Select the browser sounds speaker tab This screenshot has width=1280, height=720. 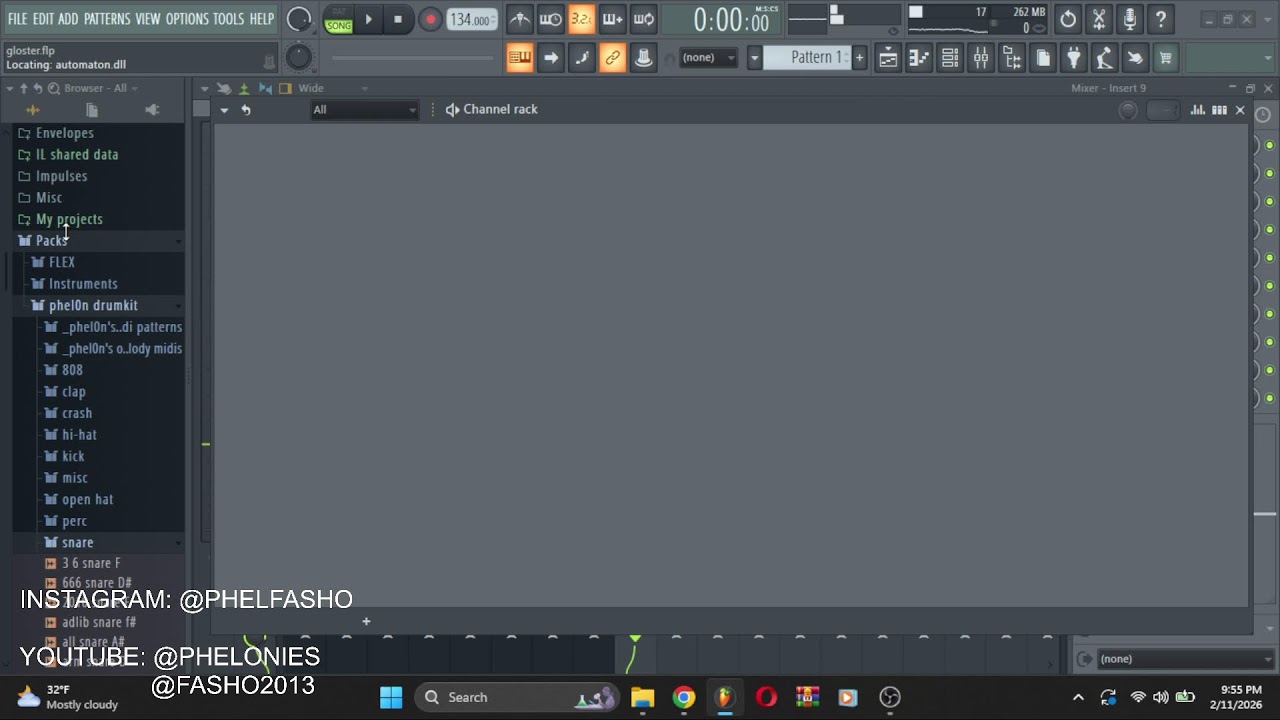(x=152, y=110)
